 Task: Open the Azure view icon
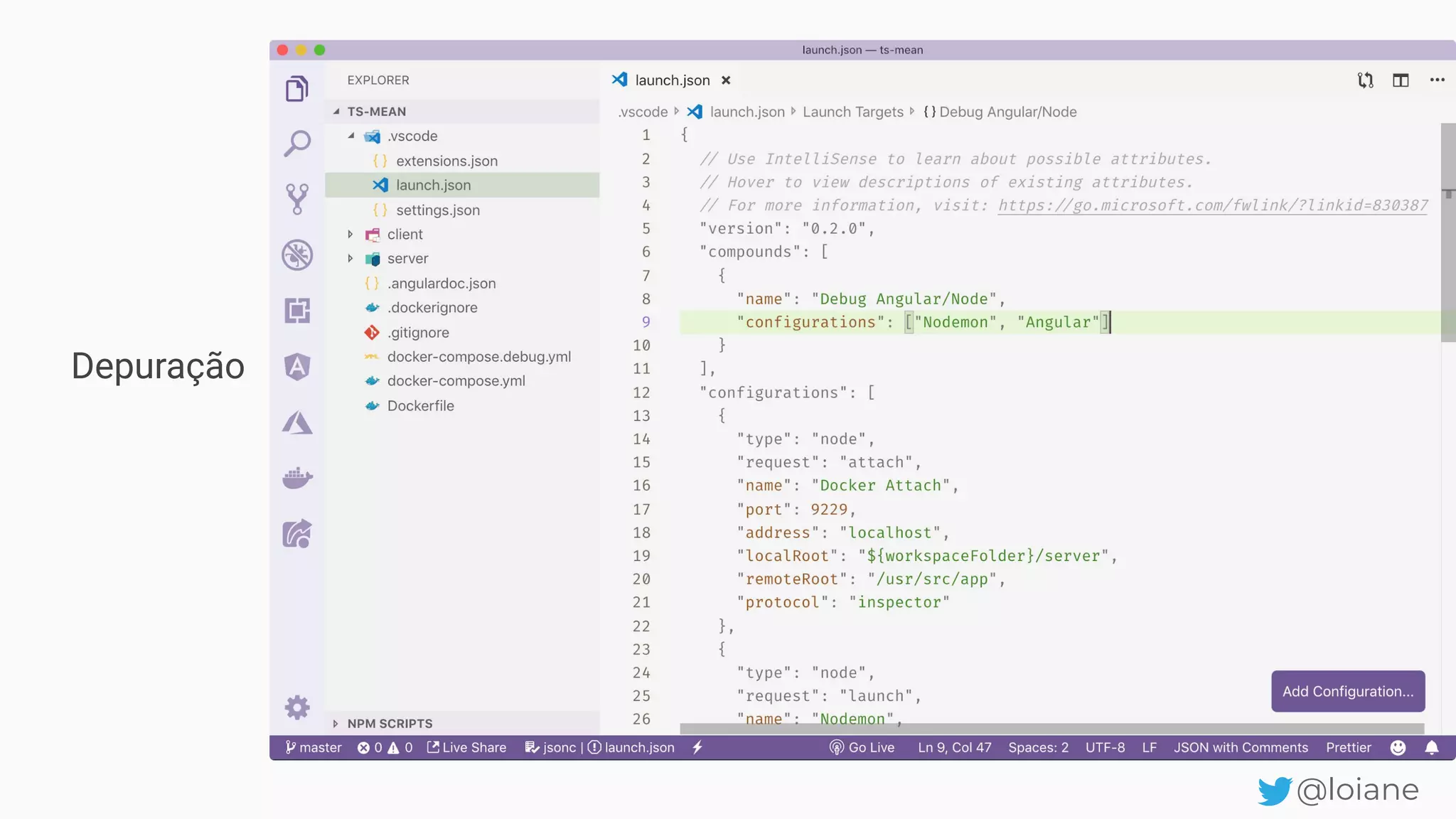coord(297,422)
